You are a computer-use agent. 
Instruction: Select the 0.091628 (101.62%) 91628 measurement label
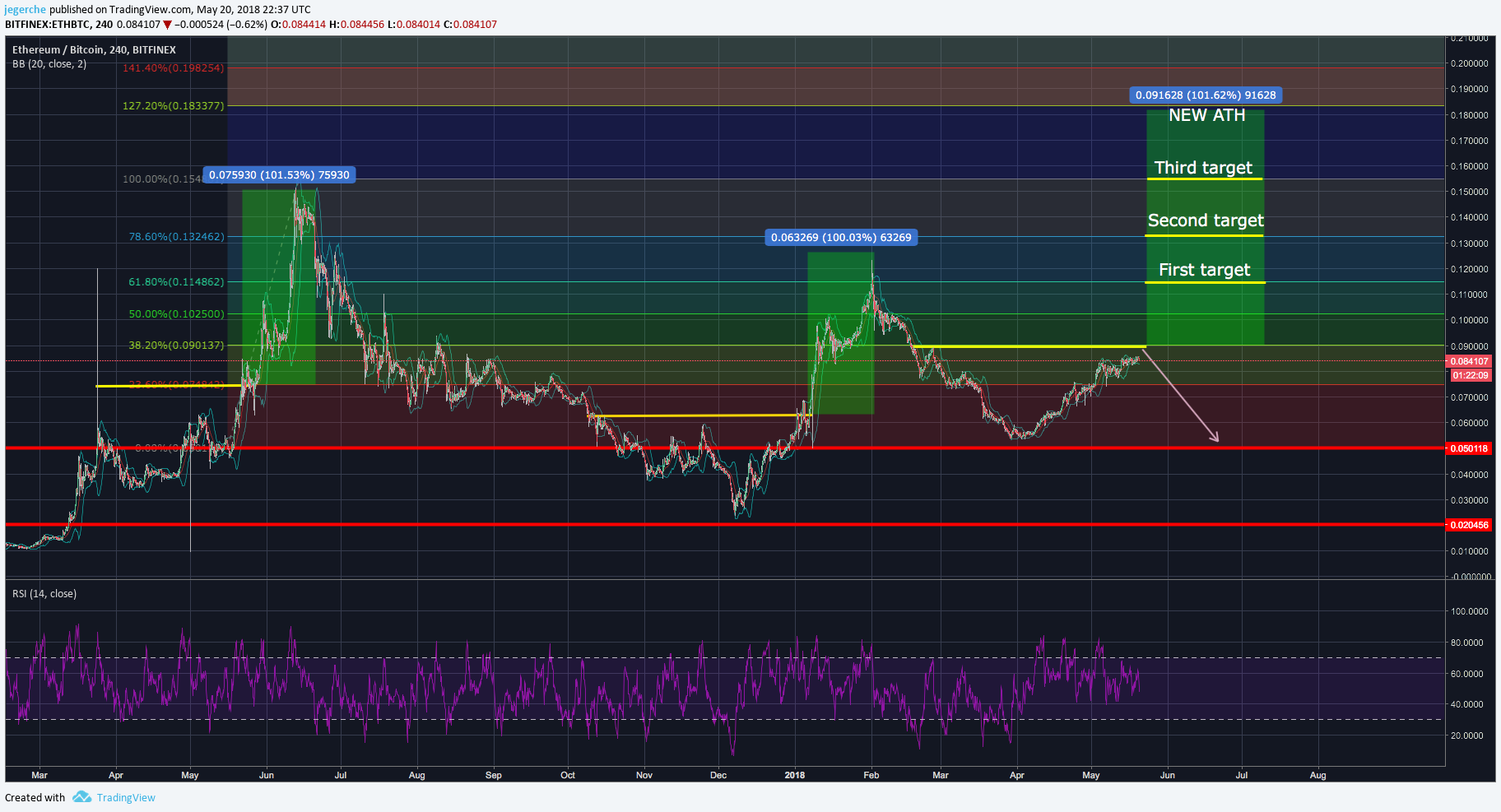point(1206,95)
